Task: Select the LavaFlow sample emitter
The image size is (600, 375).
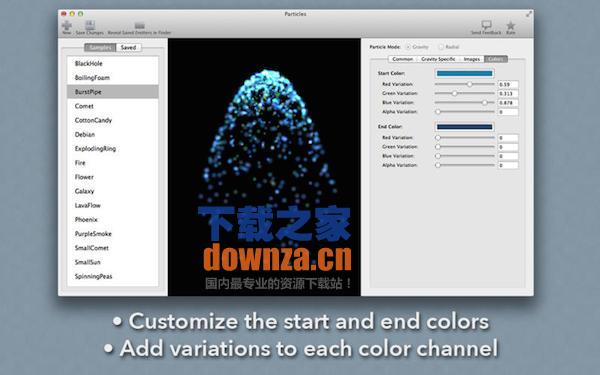Action: pyautogui.click(x=113, y=205)
